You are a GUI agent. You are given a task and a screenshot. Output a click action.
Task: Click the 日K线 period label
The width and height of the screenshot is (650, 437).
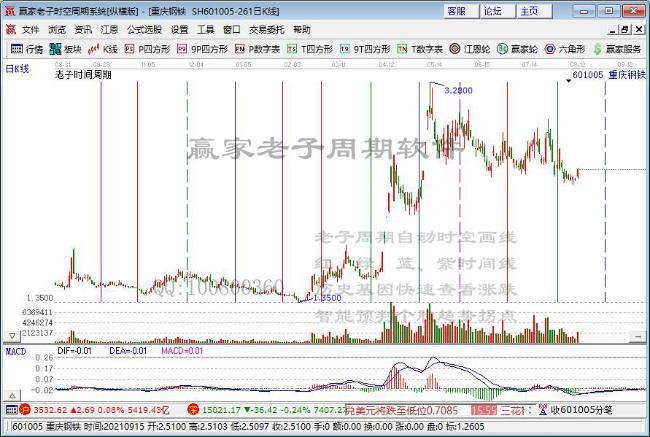coord(17,69)
